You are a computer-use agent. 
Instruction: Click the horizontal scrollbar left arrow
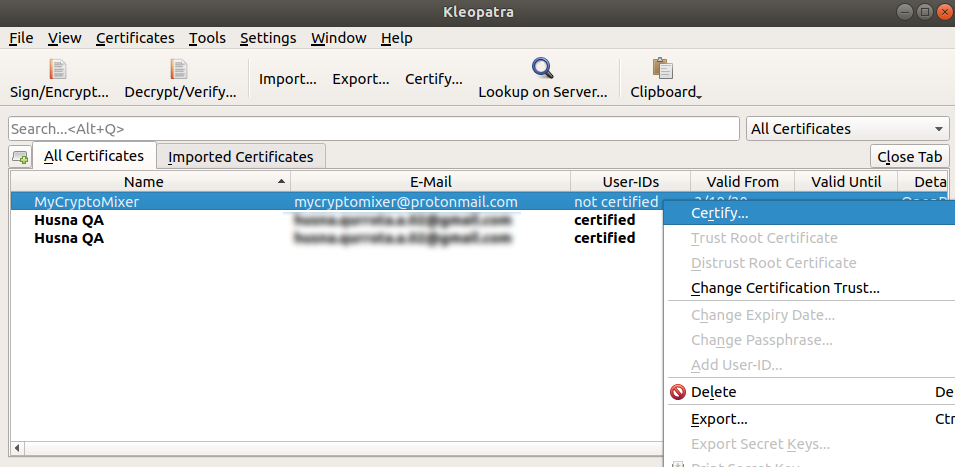17,449
